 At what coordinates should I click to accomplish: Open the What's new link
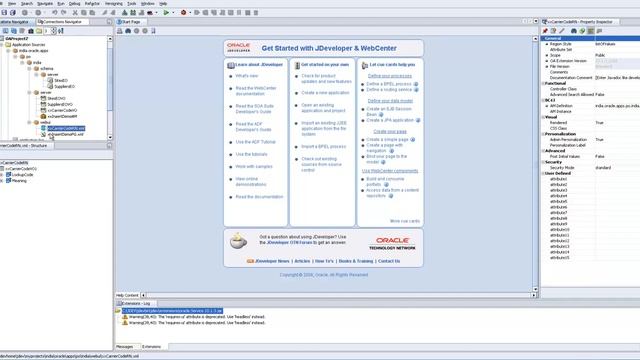point(247,76)
